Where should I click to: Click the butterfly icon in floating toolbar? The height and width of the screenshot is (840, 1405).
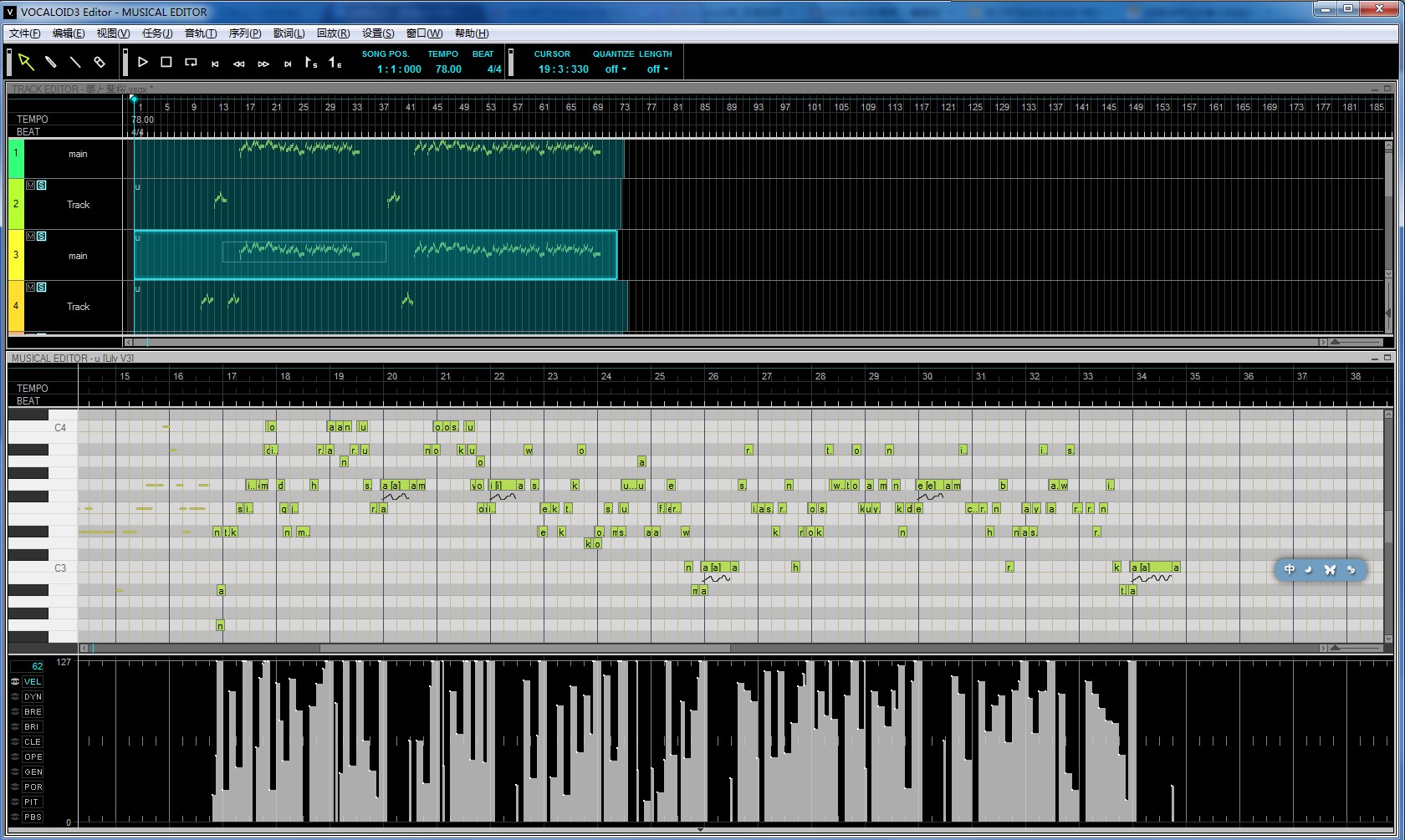click(1330, 569)
